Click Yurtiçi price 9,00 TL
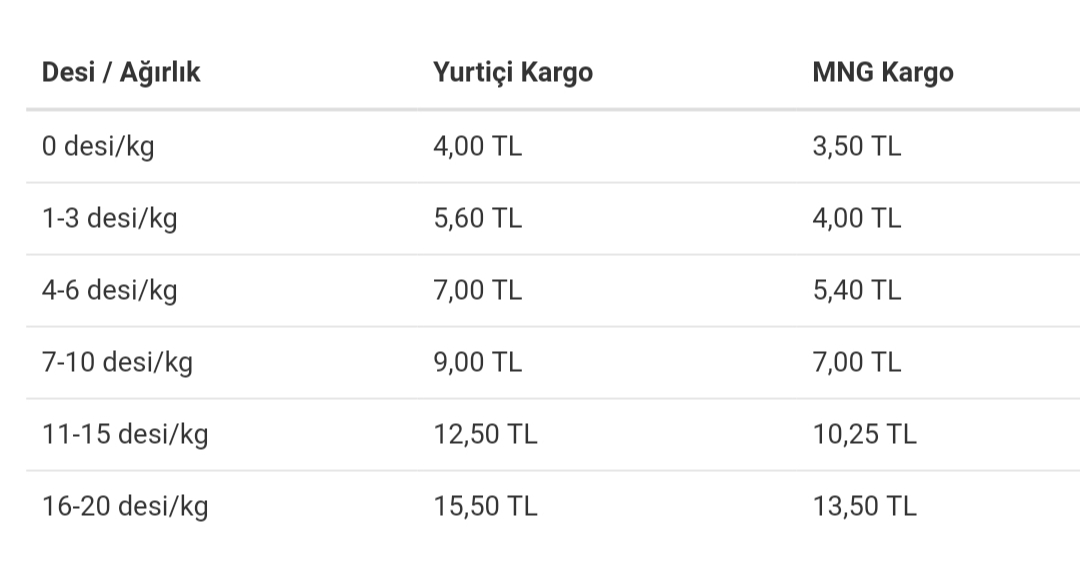 [477, 363]
